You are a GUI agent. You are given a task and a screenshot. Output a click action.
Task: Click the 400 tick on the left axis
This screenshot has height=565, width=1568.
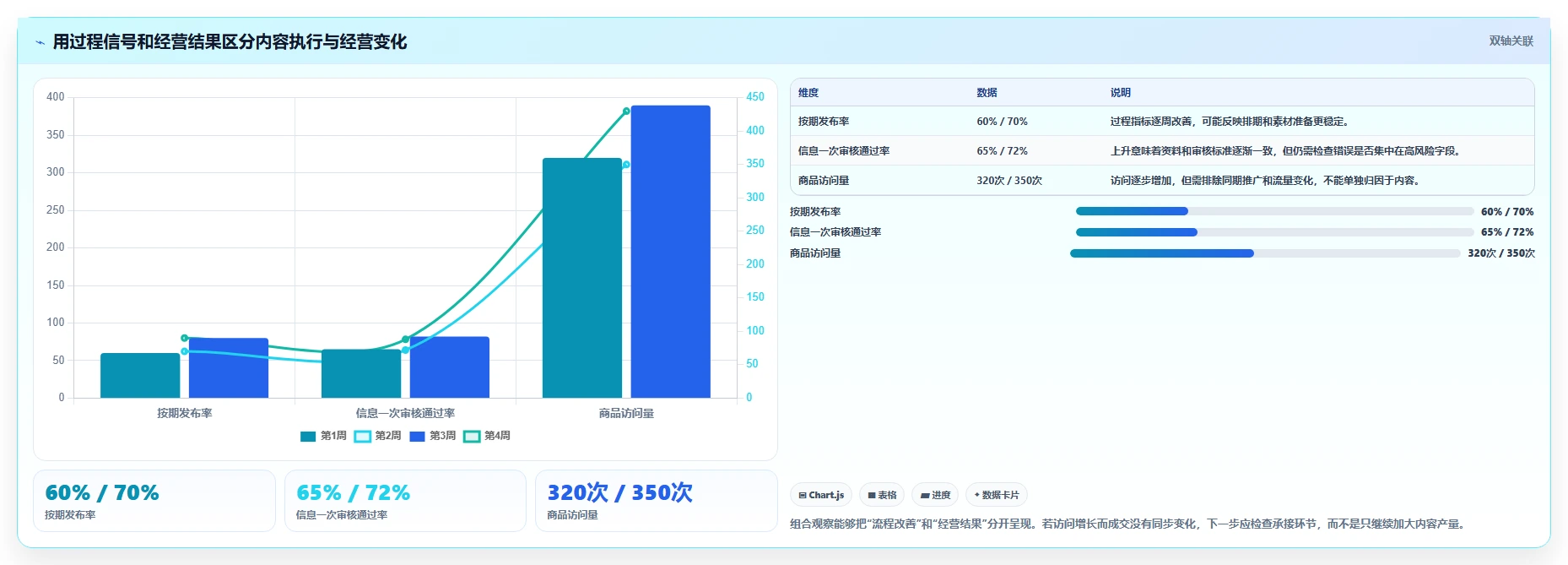click(x=56, y=97)
